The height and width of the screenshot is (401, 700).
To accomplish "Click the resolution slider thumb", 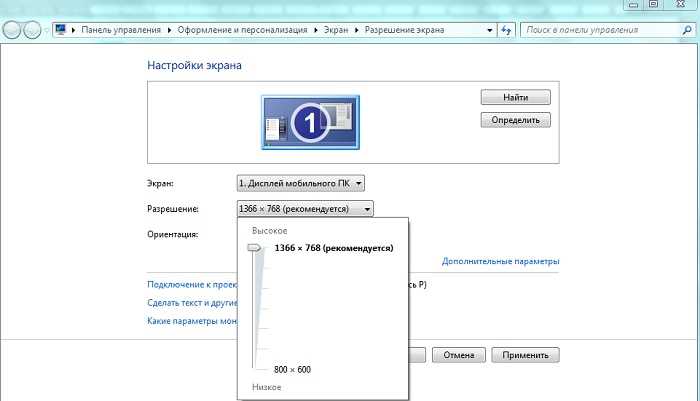I will tap(254, 248).
